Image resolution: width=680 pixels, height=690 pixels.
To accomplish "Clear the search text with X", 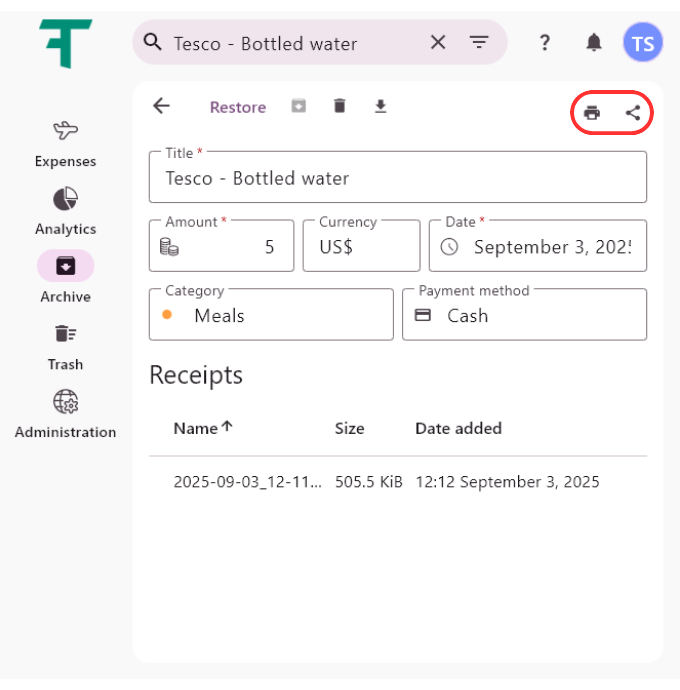I will click(438, 42).
